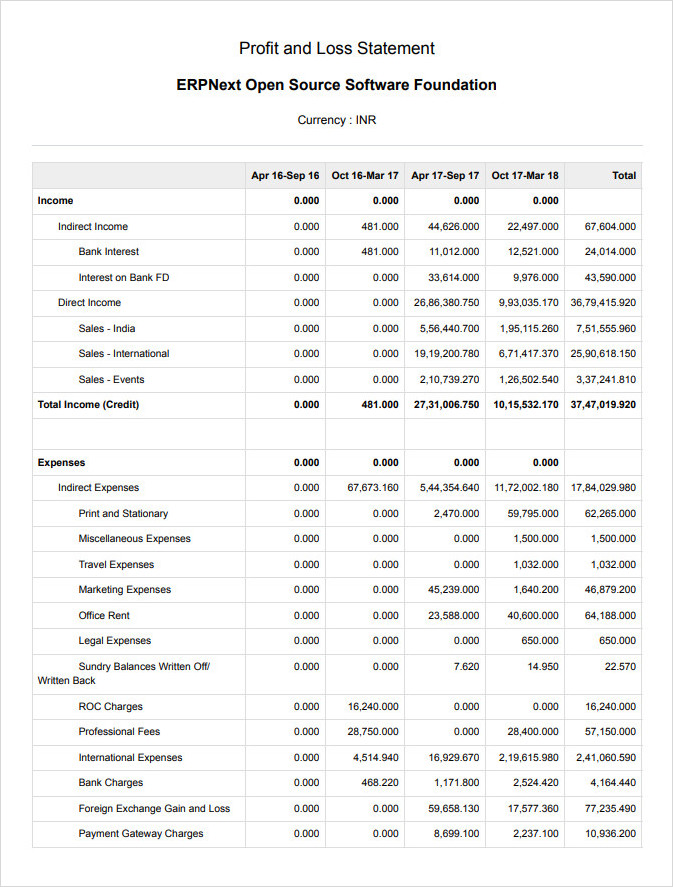The image size is (673, 887).
Task: Click the Total column header
Action: point(624,176)
